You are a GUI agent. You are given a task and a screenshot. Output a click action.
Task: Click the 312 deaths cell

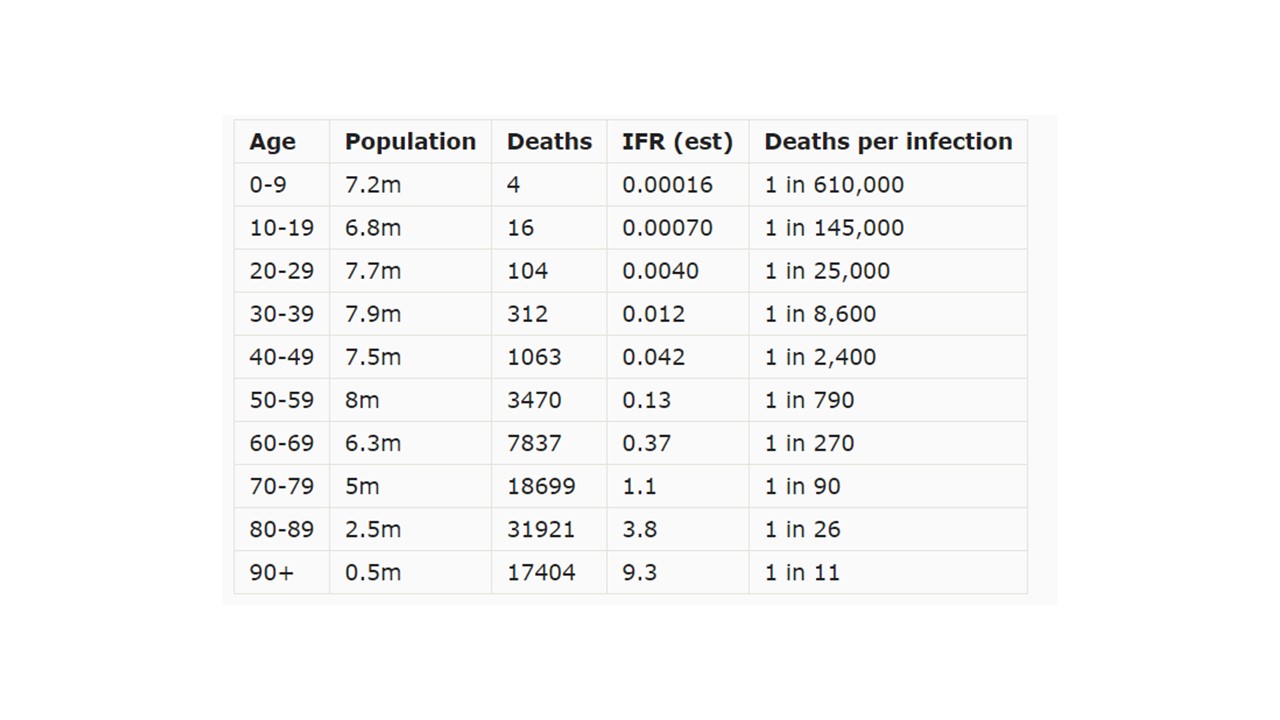(527, 314)
